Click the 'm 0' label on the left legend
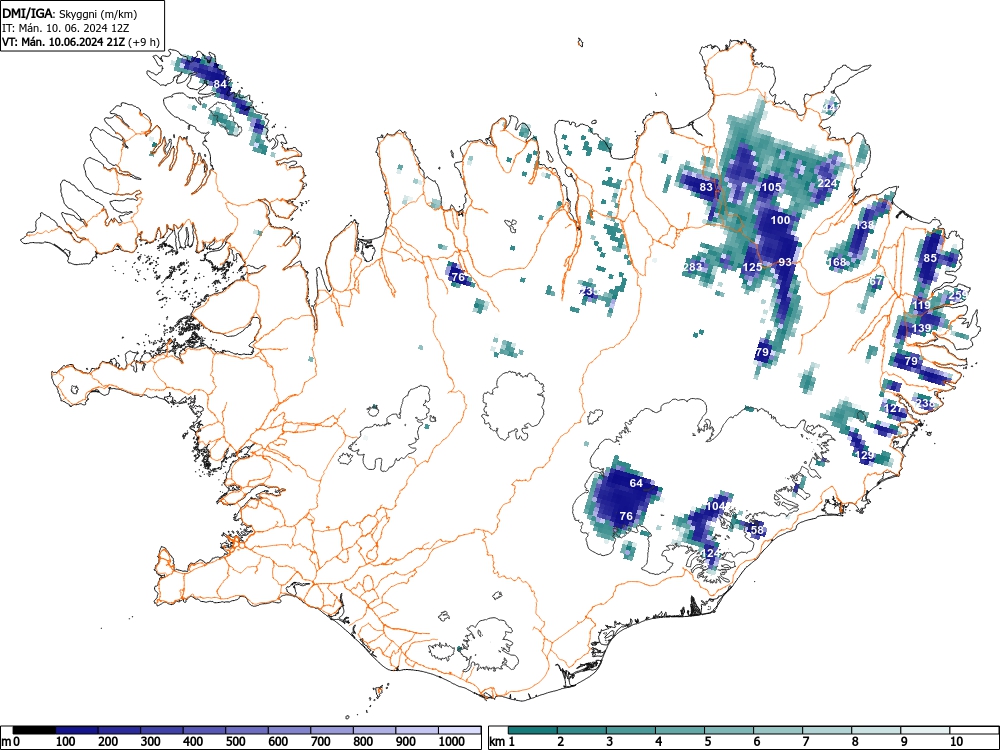Viewport: 1000px width, 750px height. click(11, 742)
